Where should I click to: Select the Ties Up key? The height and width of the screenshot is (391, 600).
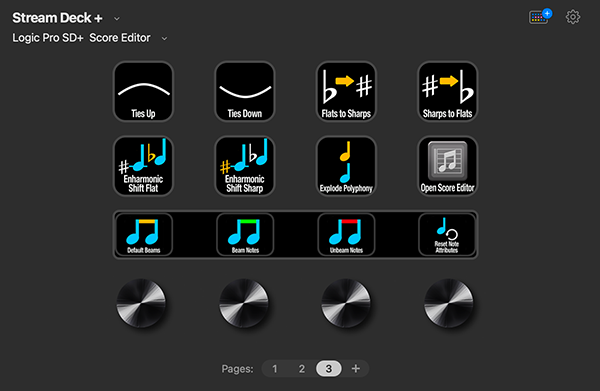pos(143,91)
